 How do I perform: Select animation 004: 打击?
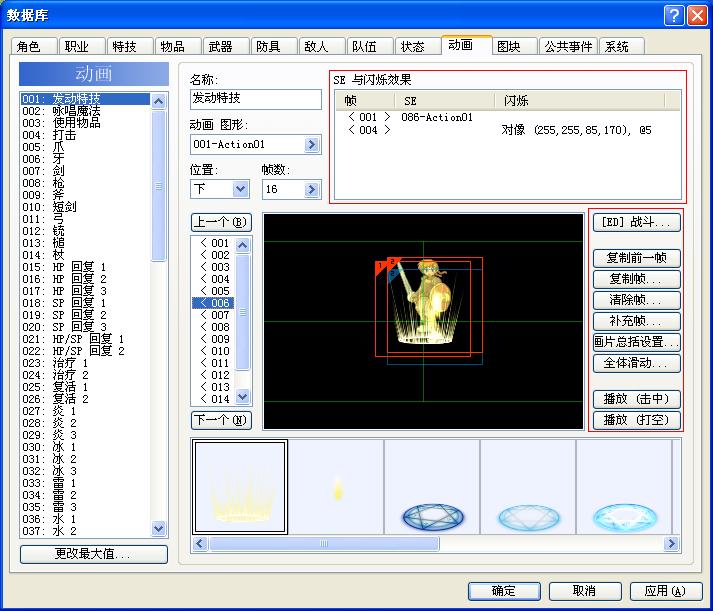pyautogui.click(x=85, y=135)
